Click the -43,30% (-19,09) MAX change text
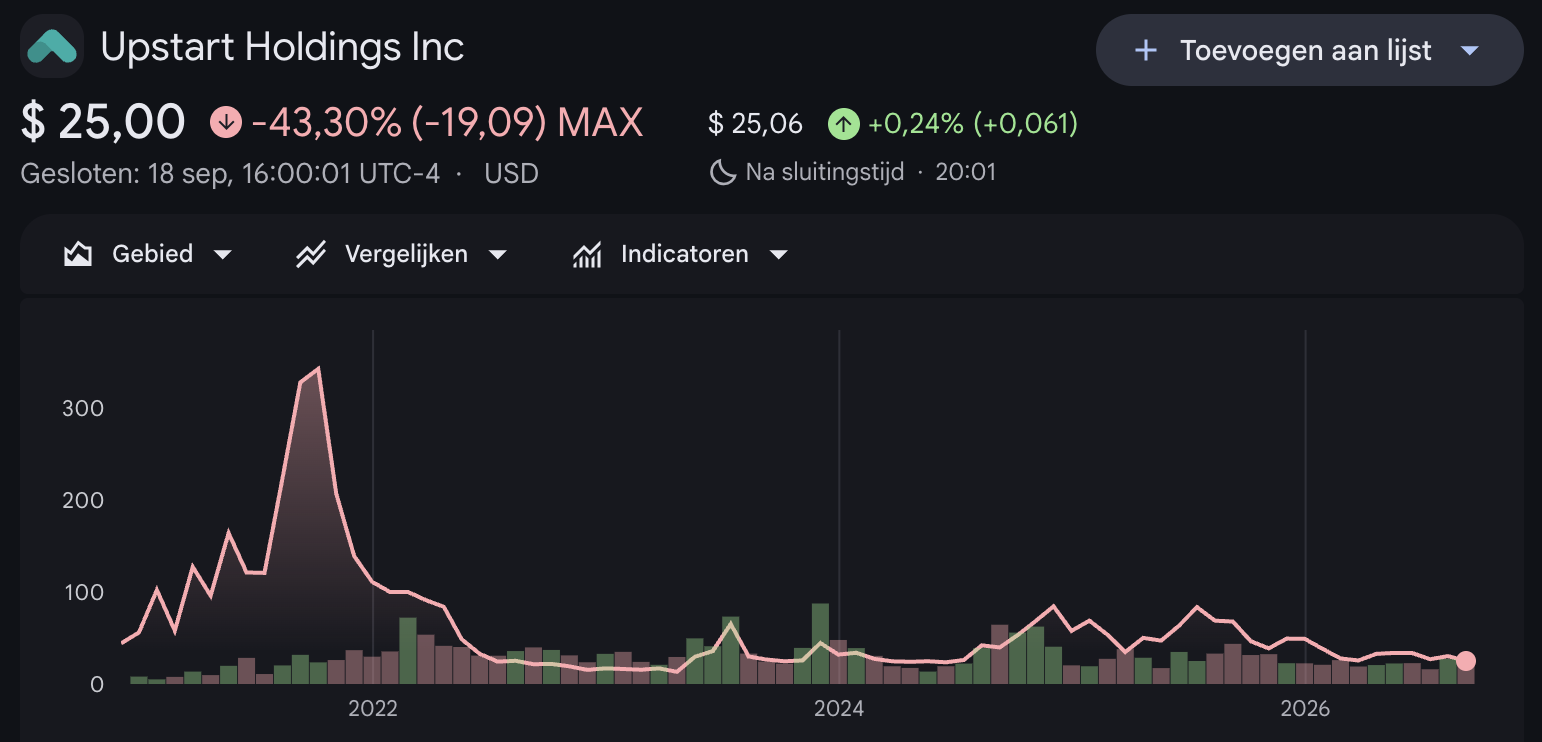Viewport: 1542px width, 742px height. click(x=448, y=122)
